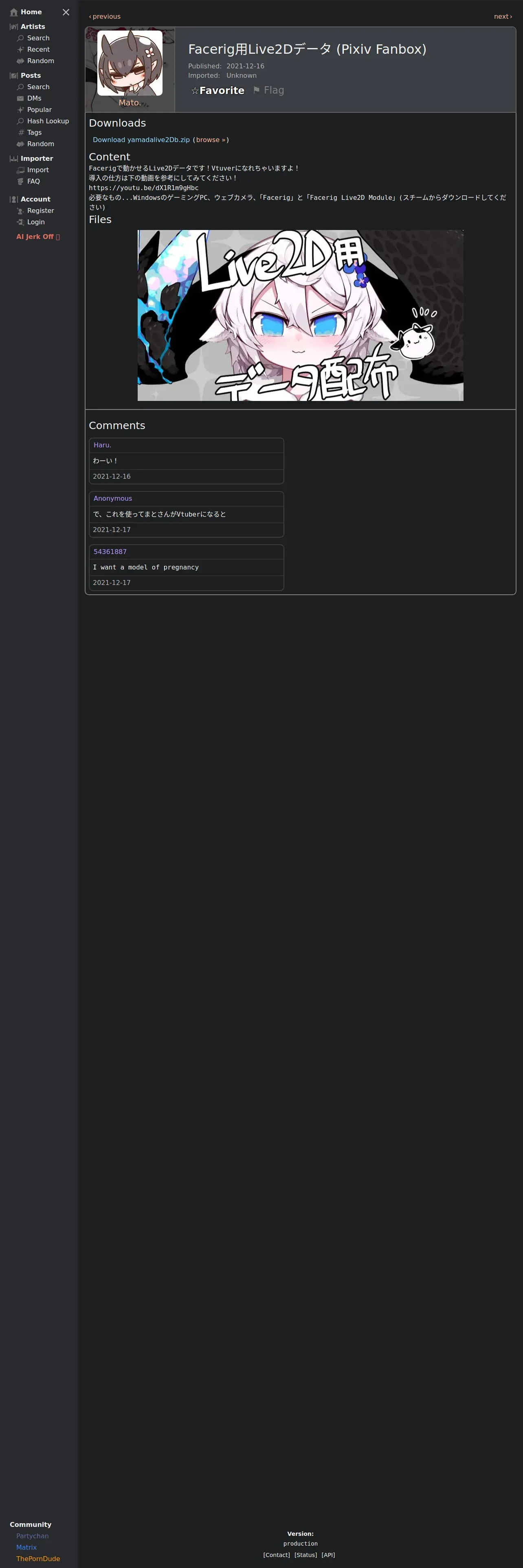This screenshot has width=523, height=1568.
Task: Open Mato. artist name link
Action: click(x=130, y=103)
